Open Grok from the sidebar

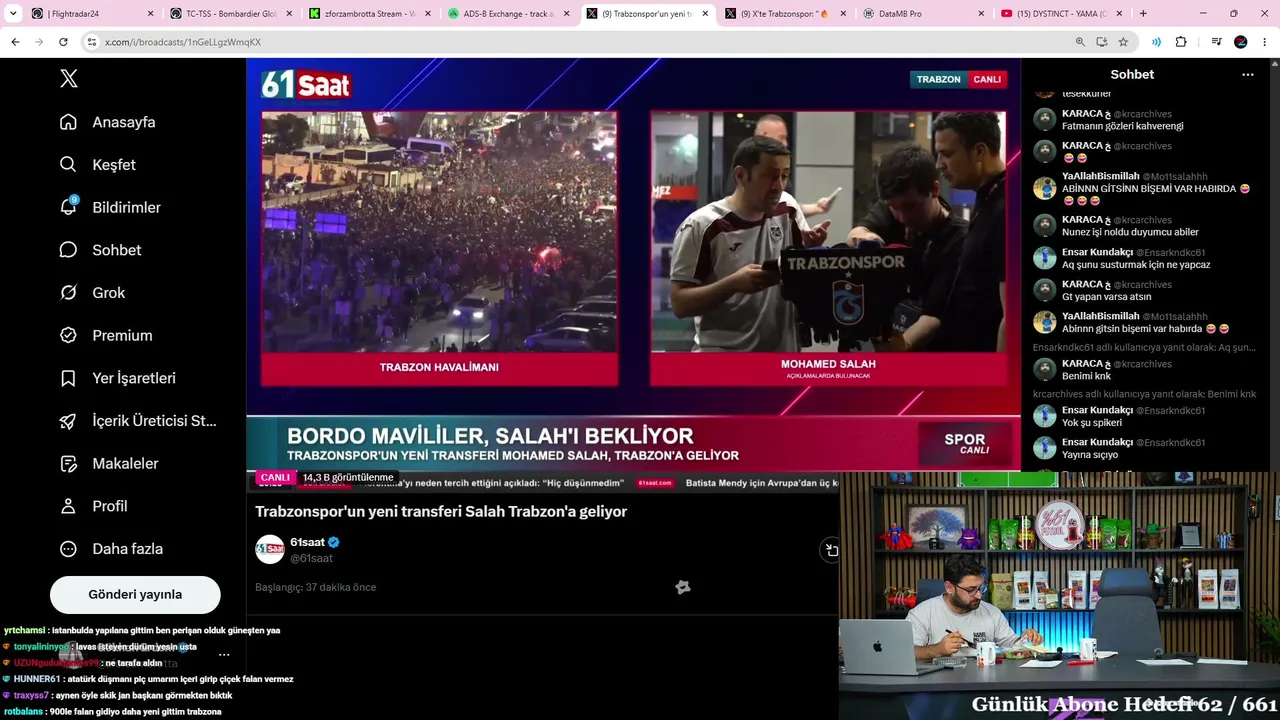(92, 293)
